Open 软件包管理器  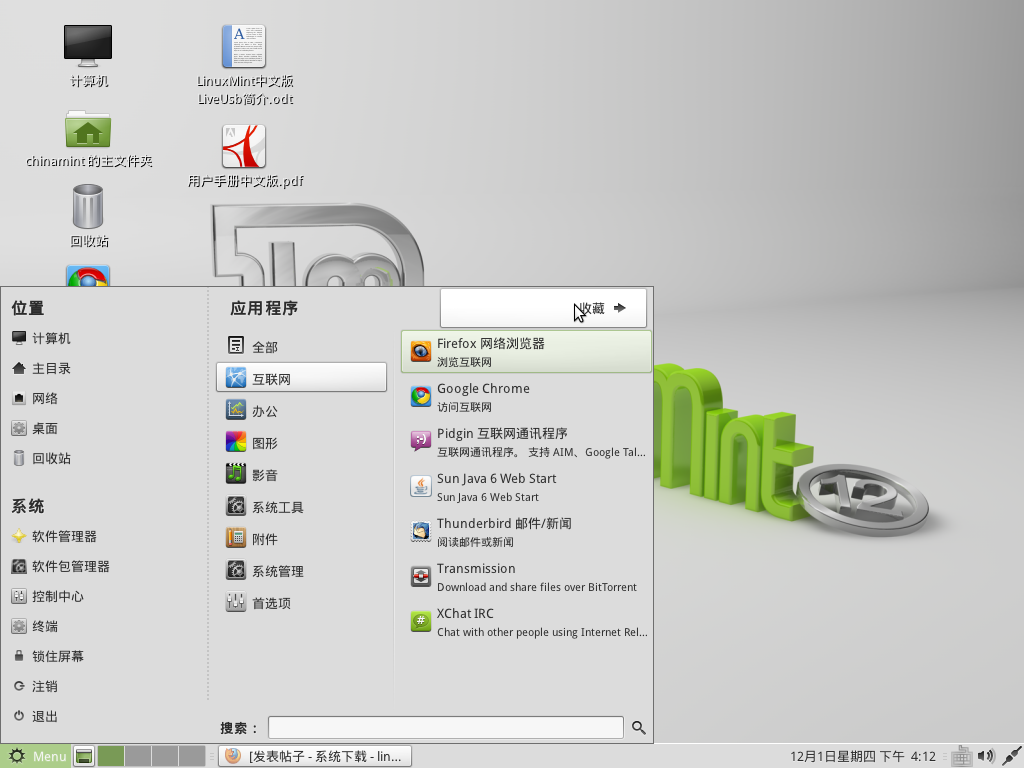(61, 566)
